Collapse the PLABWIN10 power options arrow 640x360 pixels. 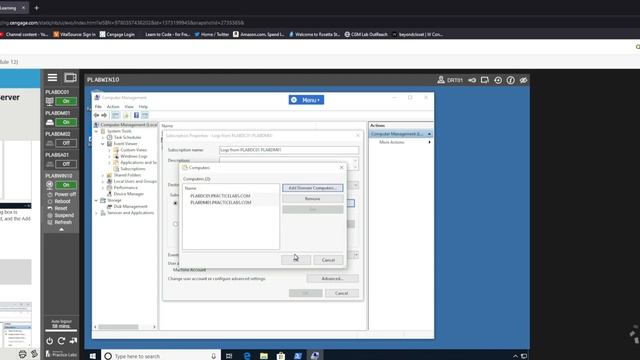click(61, 229)
